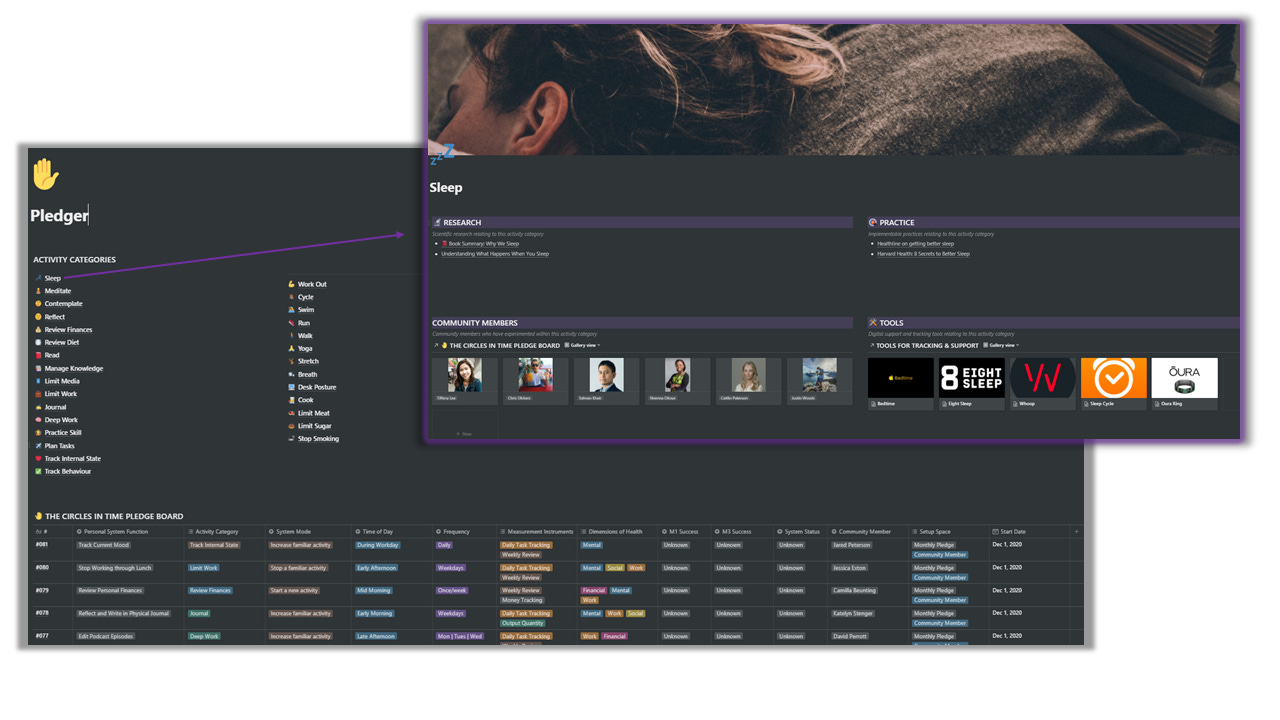
Task: Open the Eight Sleep tool card
Action: pos(971,384)
